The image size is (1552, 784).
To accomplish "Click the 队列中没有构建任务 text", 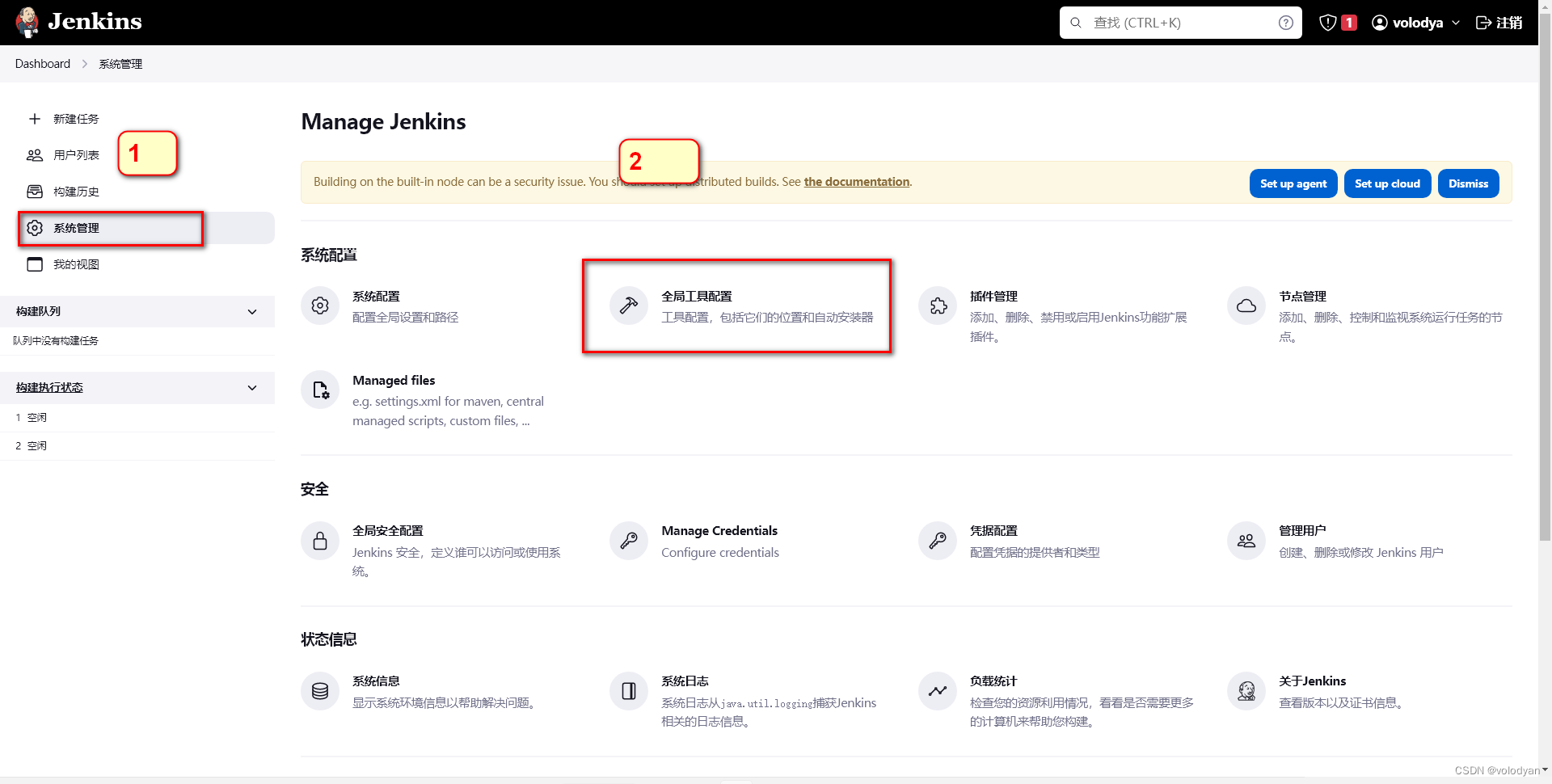I will pyautogui.click(x=56, y=341).
